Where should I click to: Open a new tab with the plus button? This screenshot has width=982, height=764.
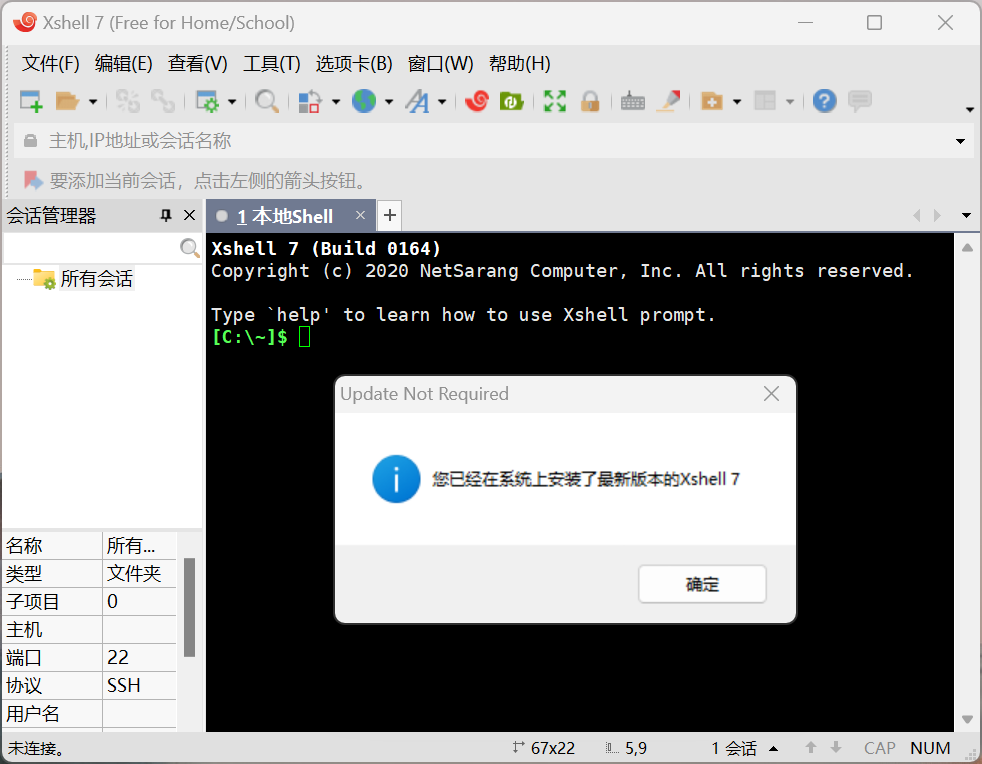tap(389, 215)
